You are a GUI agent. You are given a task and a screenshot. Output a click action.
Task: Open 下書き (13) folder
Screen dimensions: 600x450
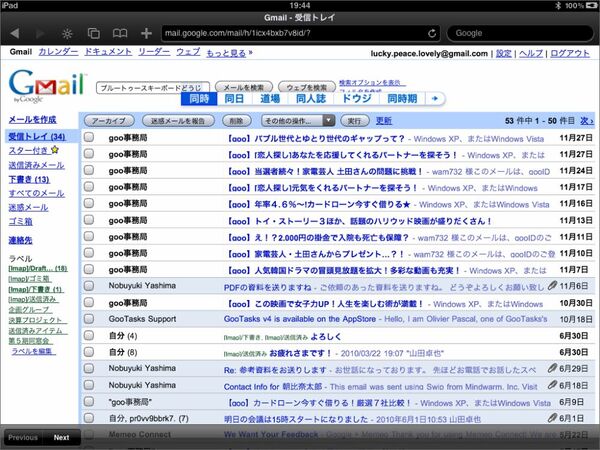point(29,179)
